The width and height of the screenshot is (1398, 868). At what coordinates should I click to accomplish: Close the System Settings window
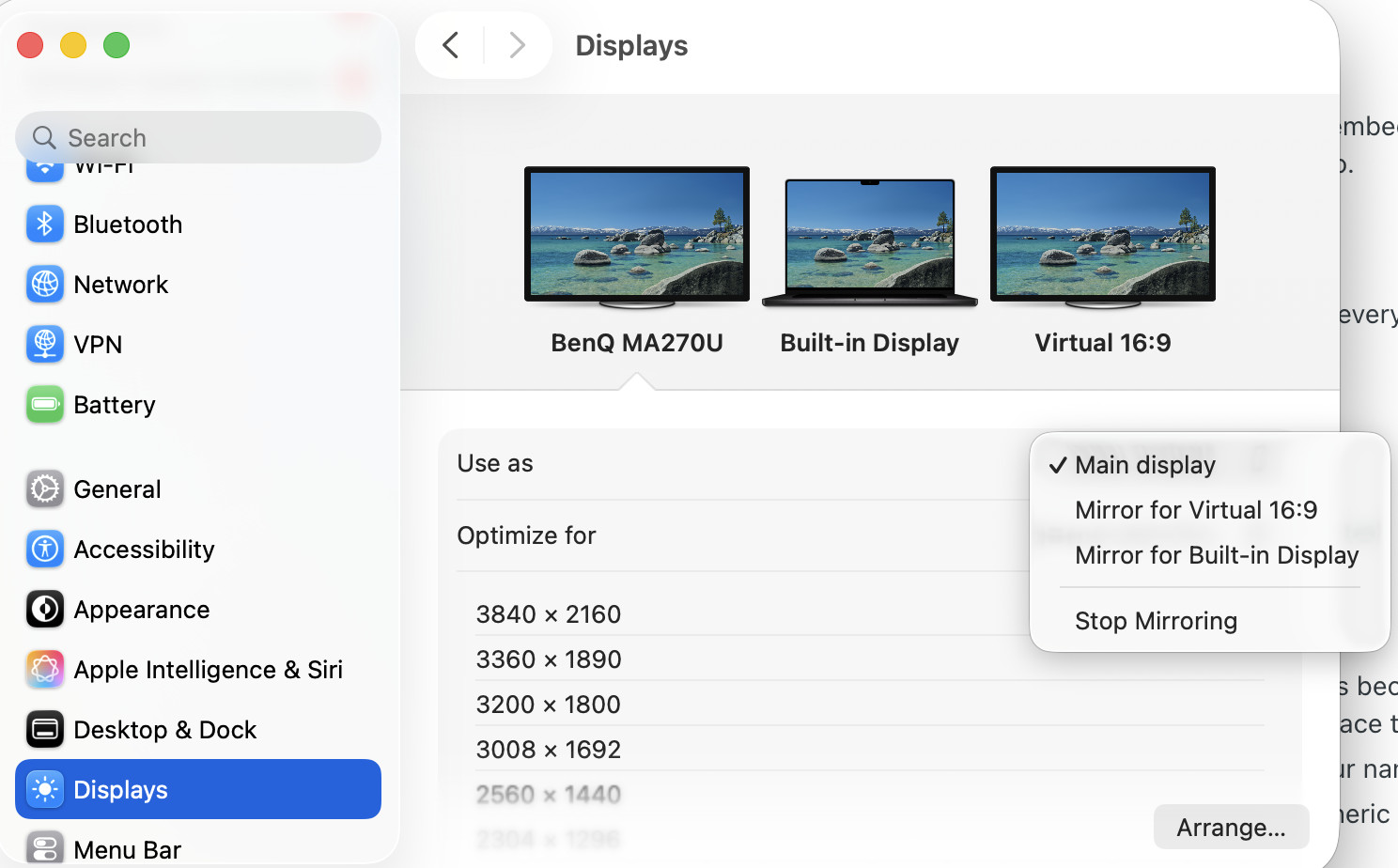(30, 45)
